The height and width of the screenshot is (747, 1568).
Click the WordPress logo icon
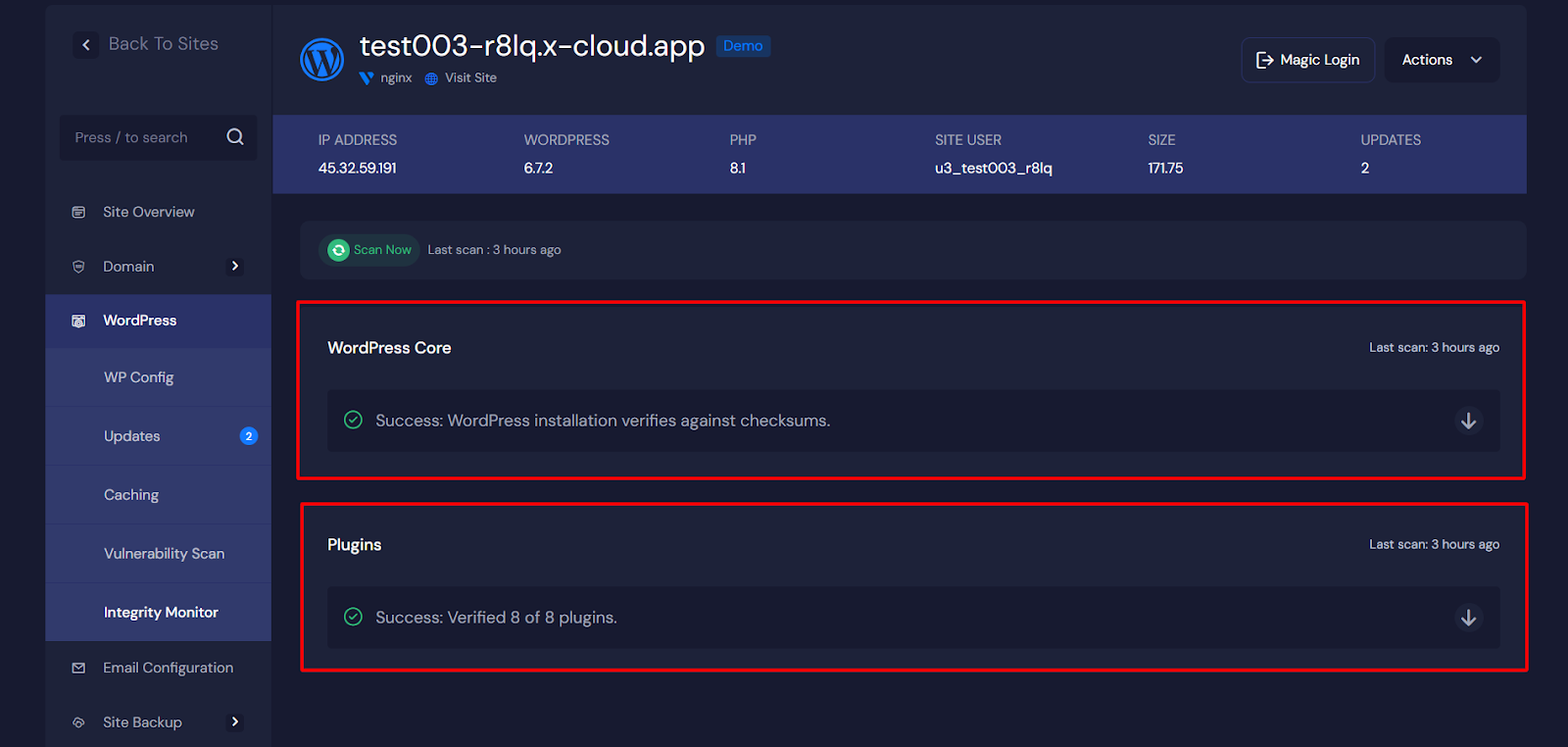click(321, 60)
